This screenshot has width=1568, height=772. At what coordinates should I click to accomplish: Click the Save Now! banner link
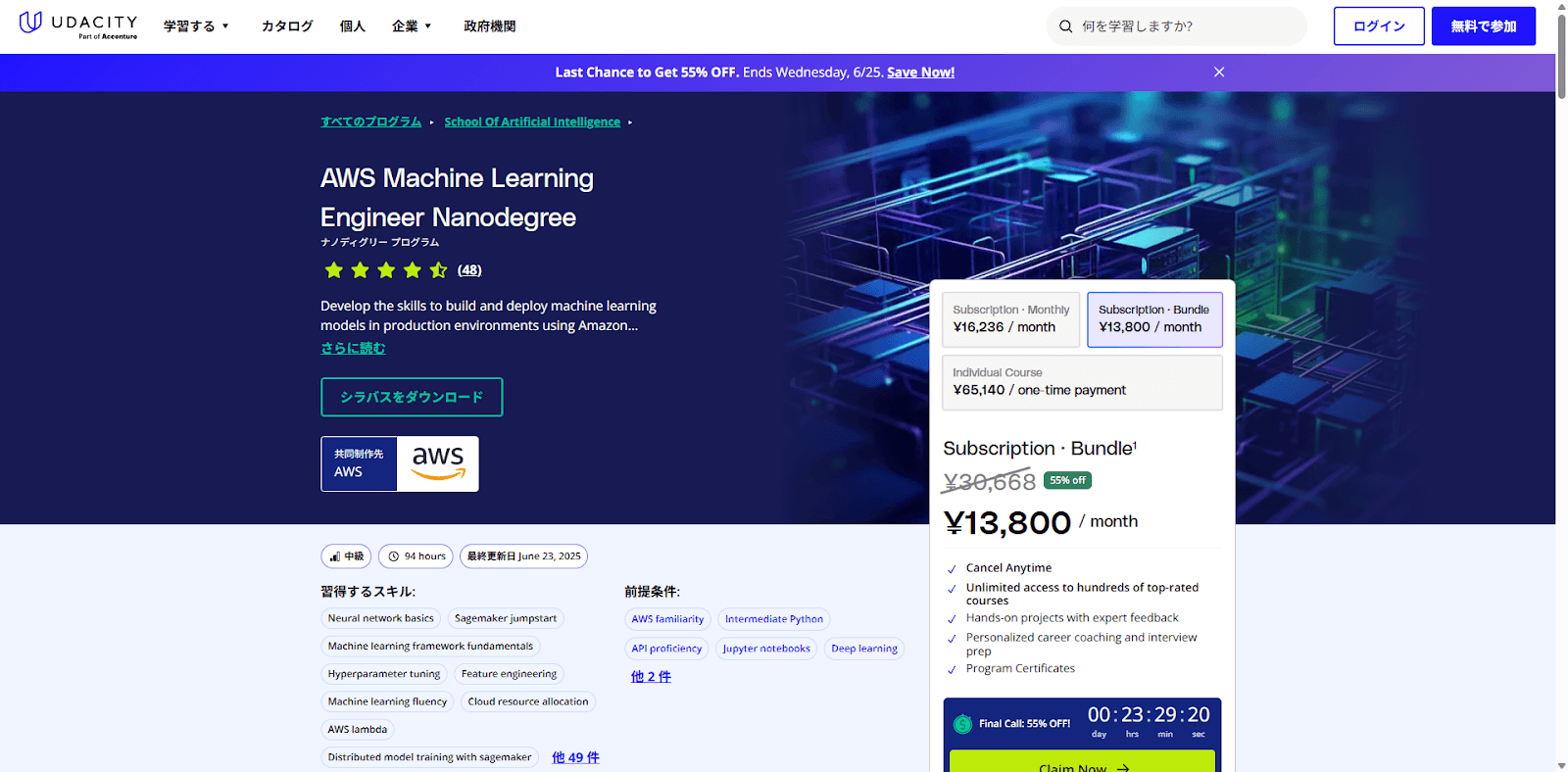pyautogui.click(x=920, y=72)
